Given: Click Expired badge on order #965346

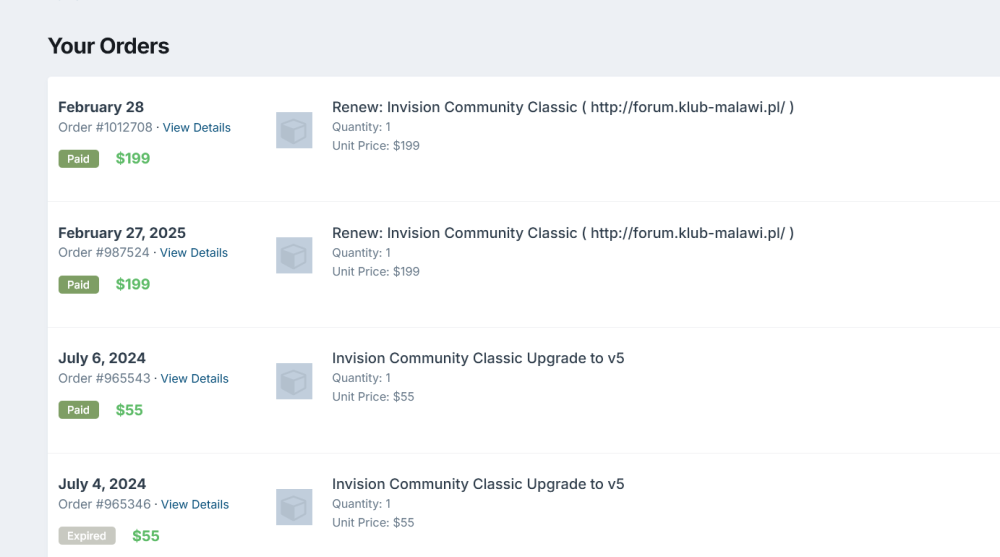Looking at the screenshot, I should click(87, 536).
